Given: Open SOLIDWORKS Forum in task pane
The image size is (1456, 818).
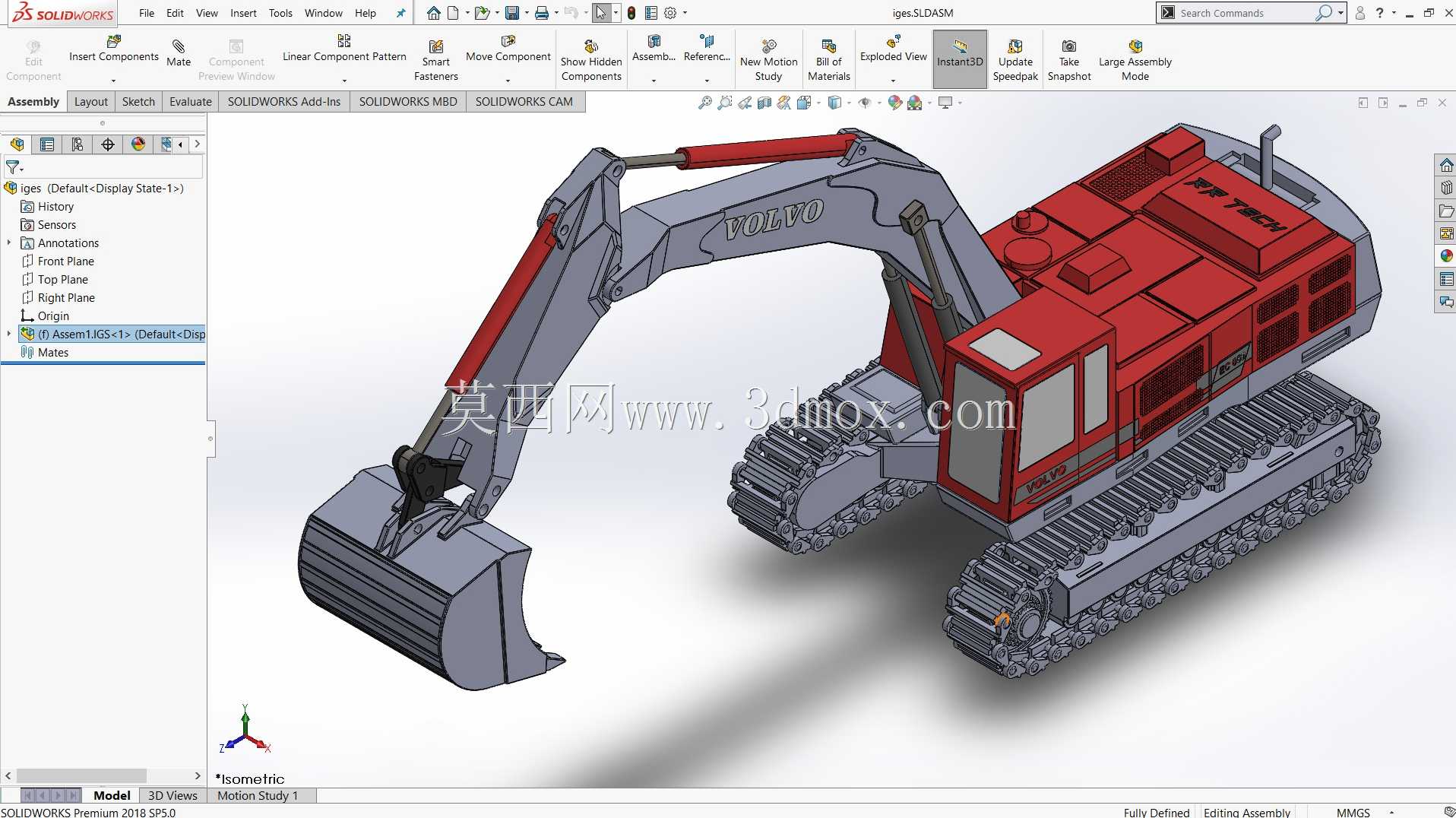Looking at the screenshot, I should [1446, 302].
